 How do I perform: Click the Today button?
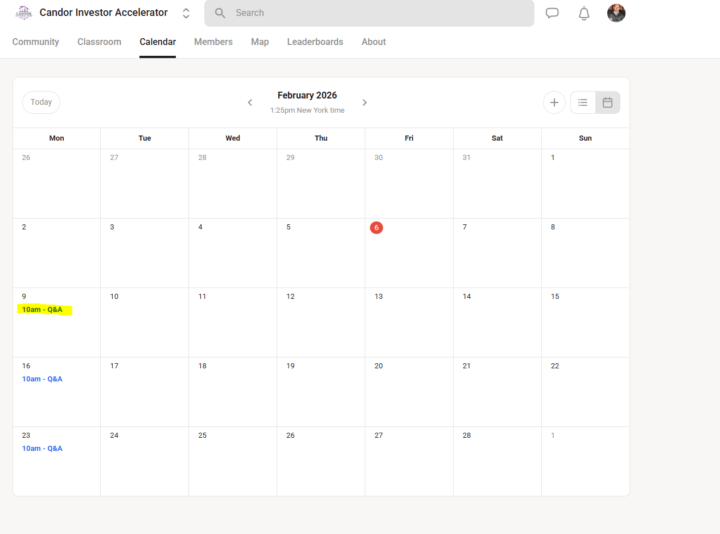41,102
